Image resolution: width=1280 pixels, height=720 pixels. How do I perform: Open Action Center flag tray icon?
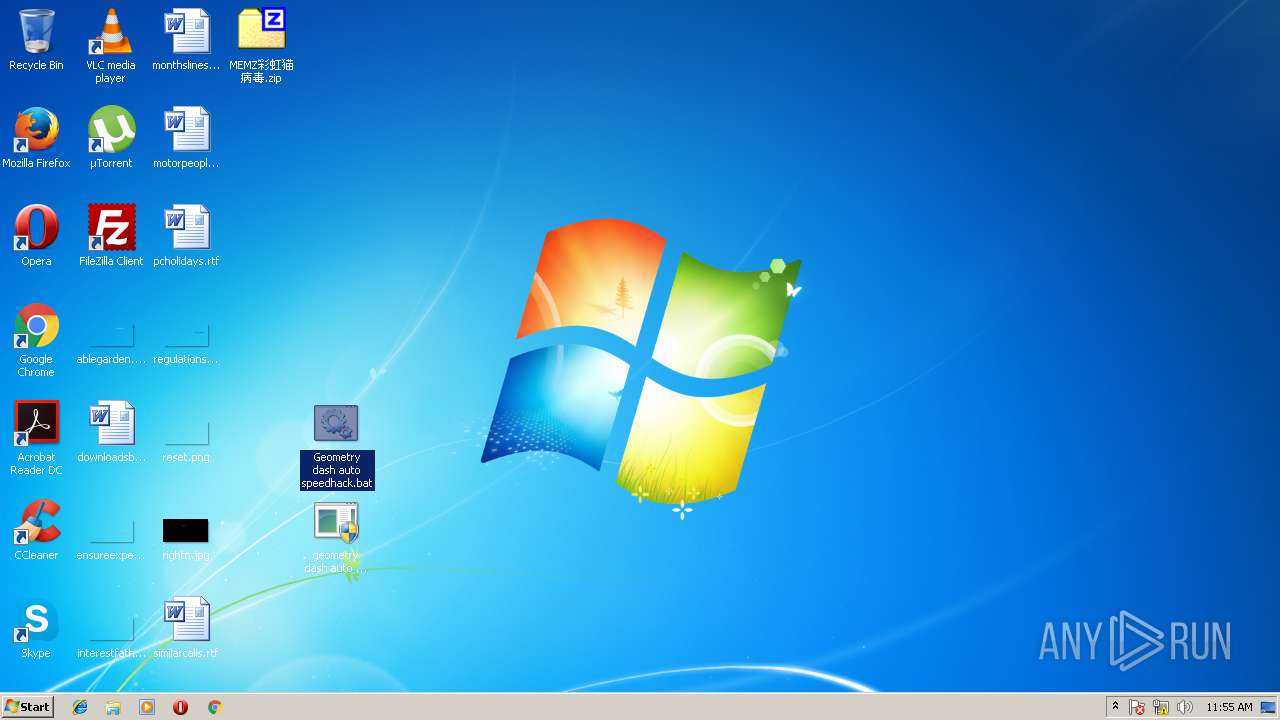1138,707
